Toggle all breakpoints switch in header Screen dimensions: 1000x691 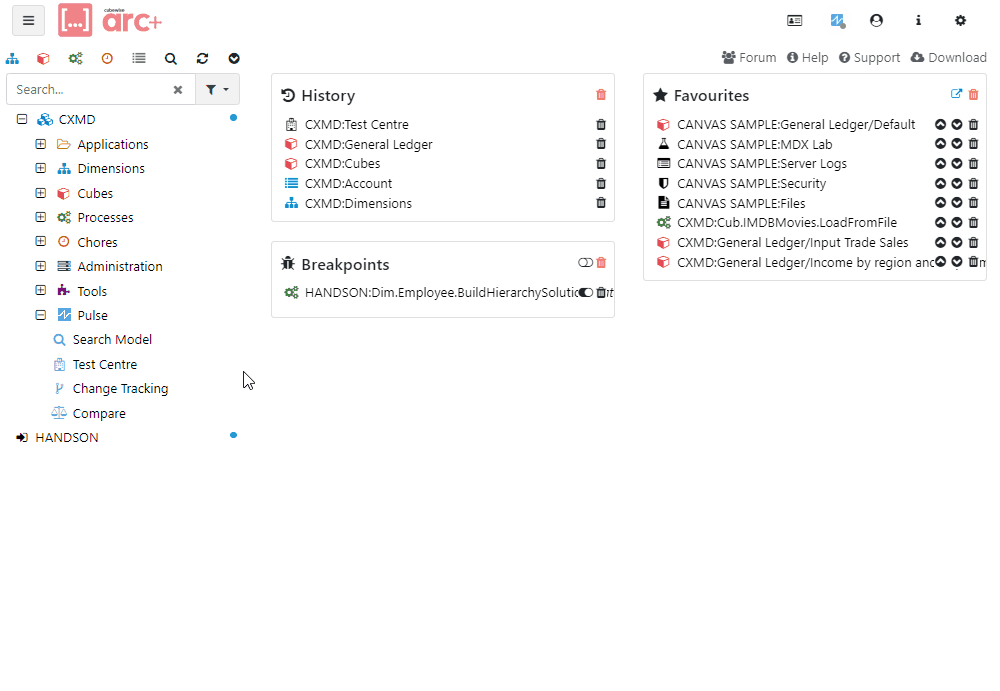[x=585, y=263]
